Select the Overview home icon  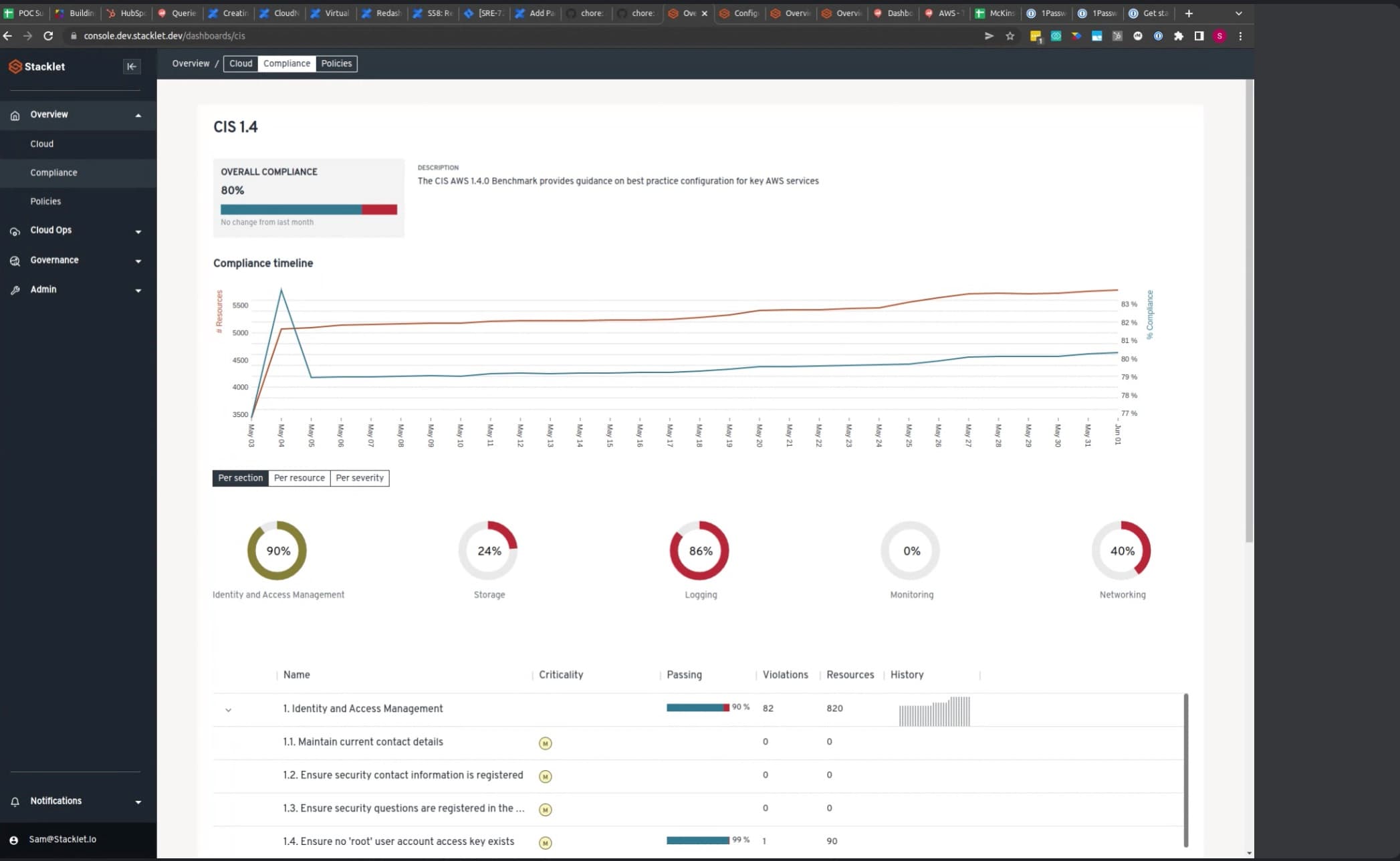pyautogui.click(x=14, y=115)
